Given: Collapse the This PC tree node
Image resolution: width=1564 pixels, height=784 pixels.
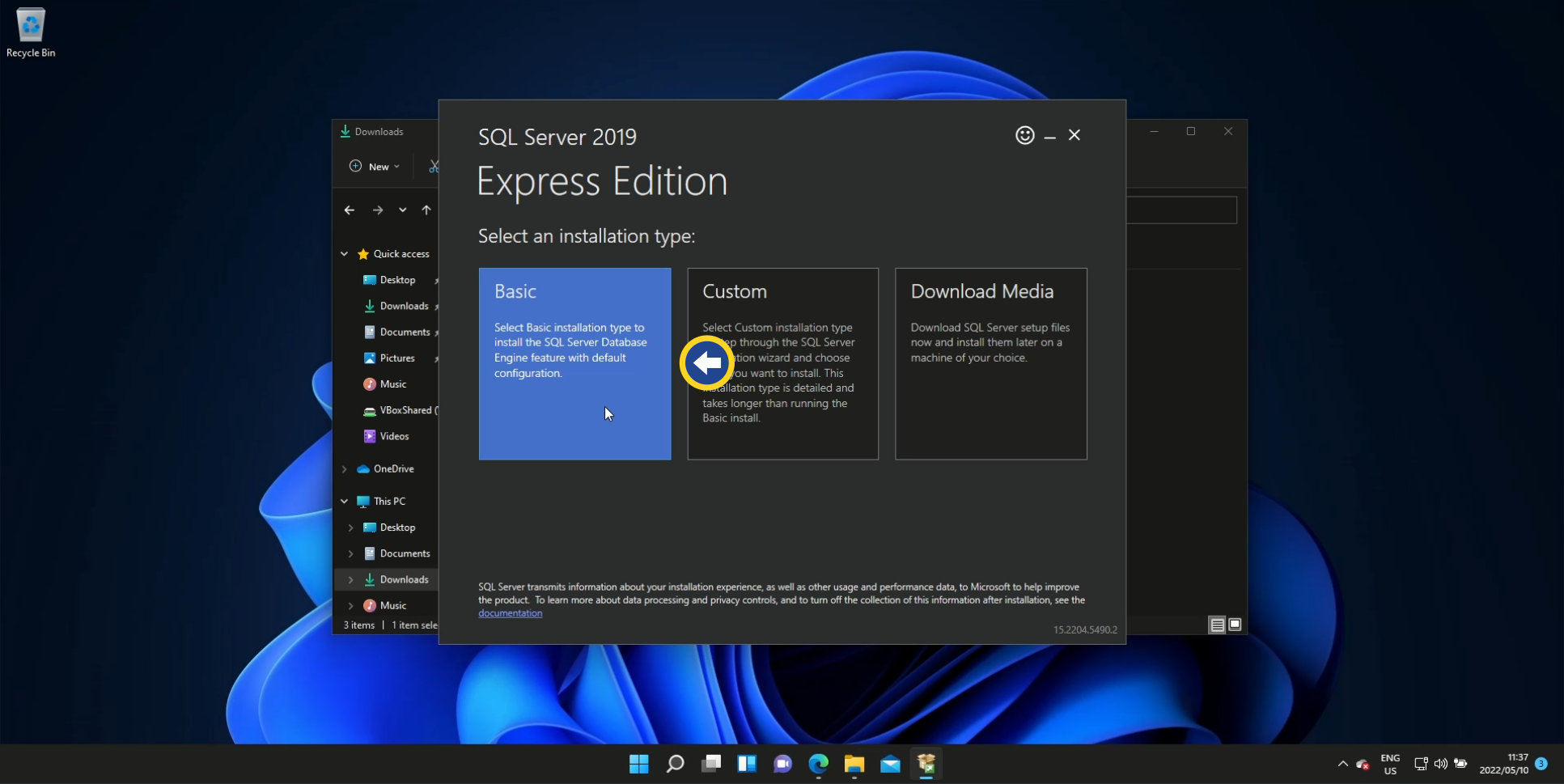Looking at the screenshot, I should click(345, 502).
